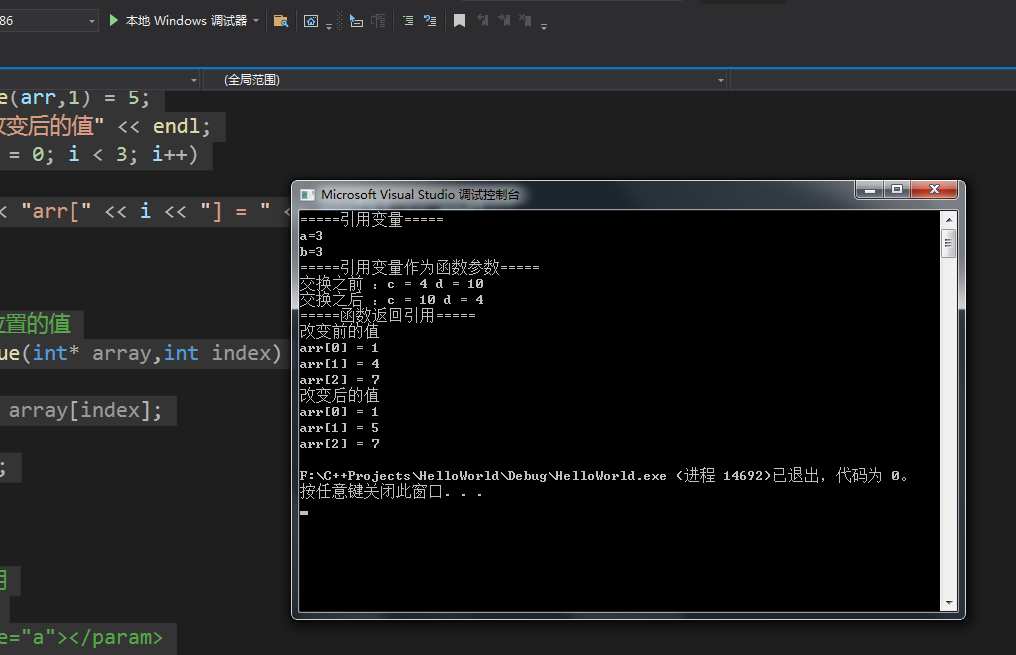Click the comment selection icon

tap(430, 21)
